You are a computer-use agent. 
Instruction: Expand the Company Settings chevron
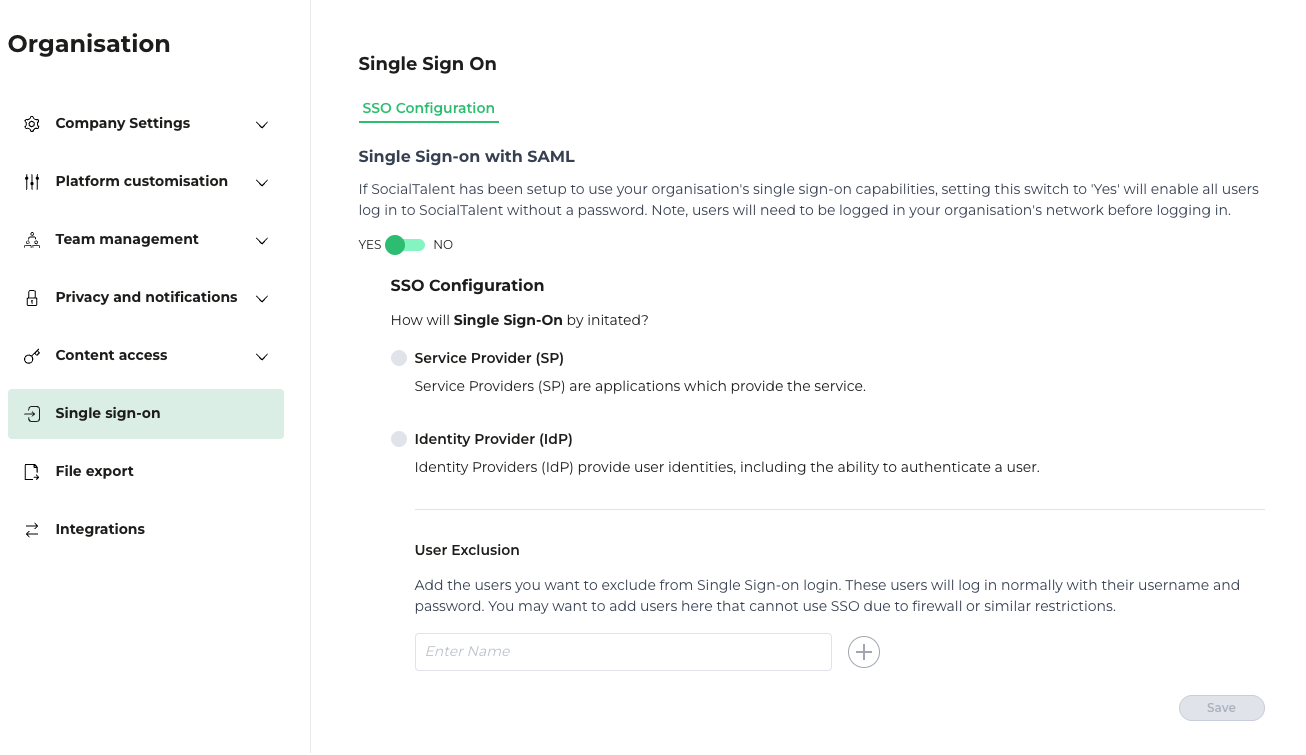[262, 125]
